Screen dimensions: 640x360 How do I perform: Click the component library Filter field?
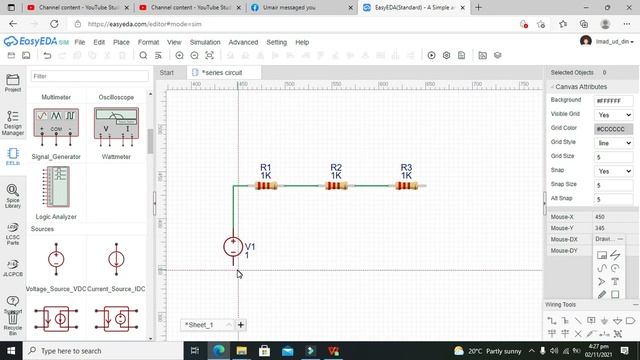point(90,76)
